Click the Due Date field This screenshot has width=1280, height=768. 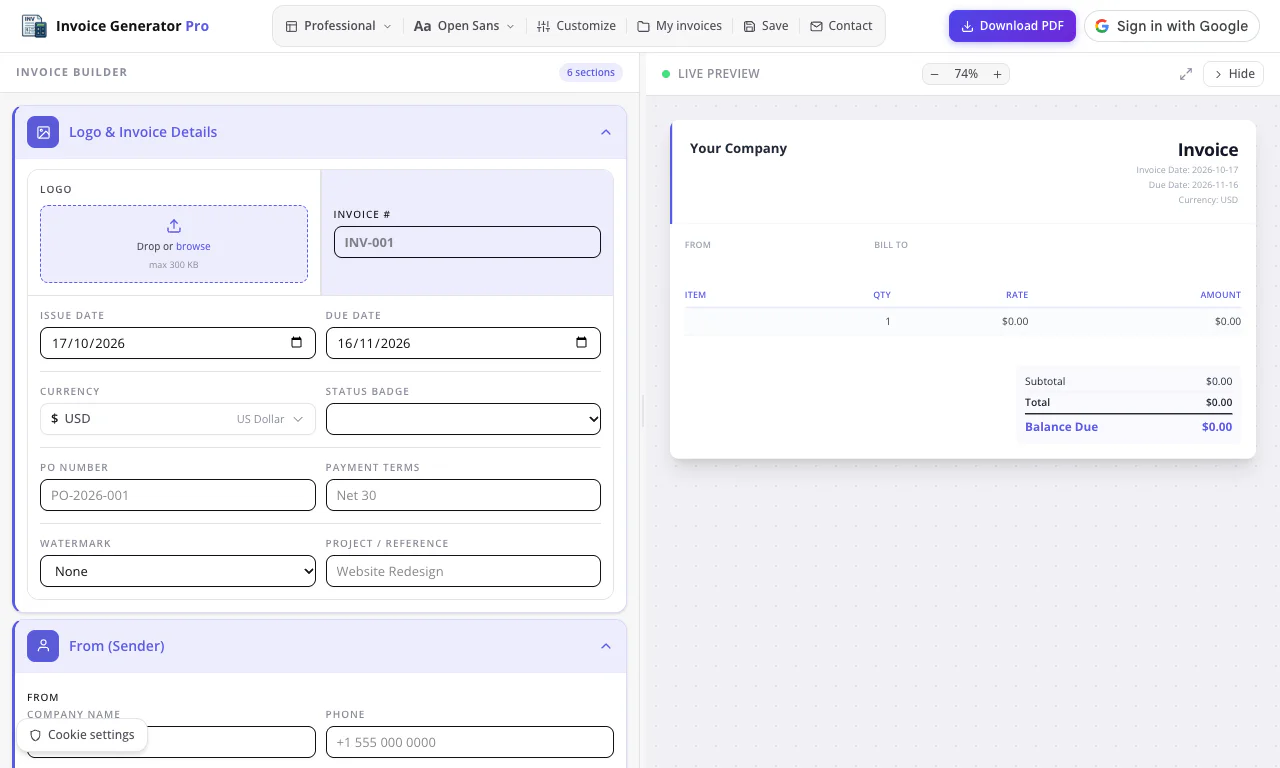pos(463,343)
